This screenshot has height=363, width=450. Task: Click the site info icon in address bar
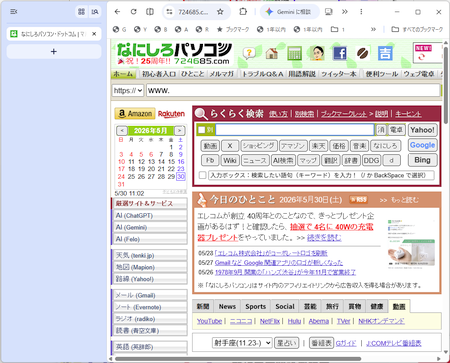169,12
